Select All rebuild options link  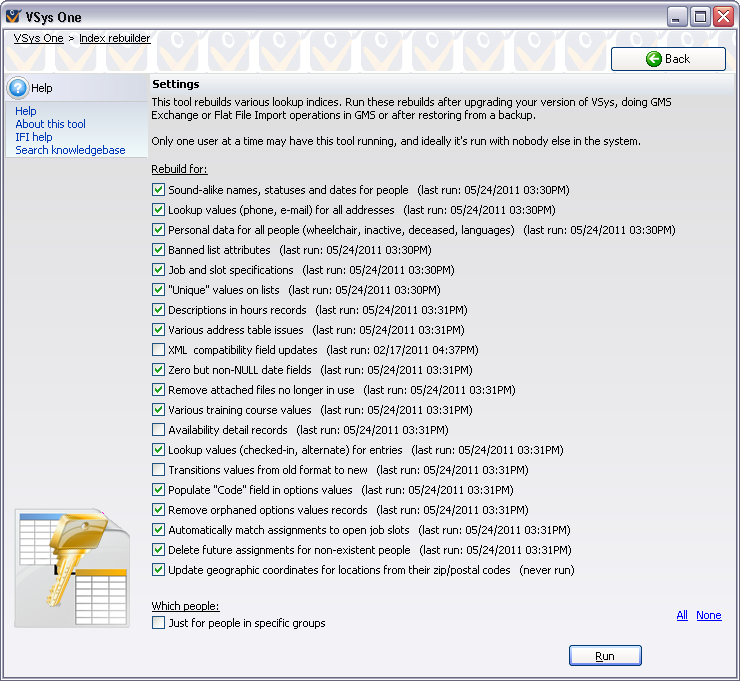[682, 615]
